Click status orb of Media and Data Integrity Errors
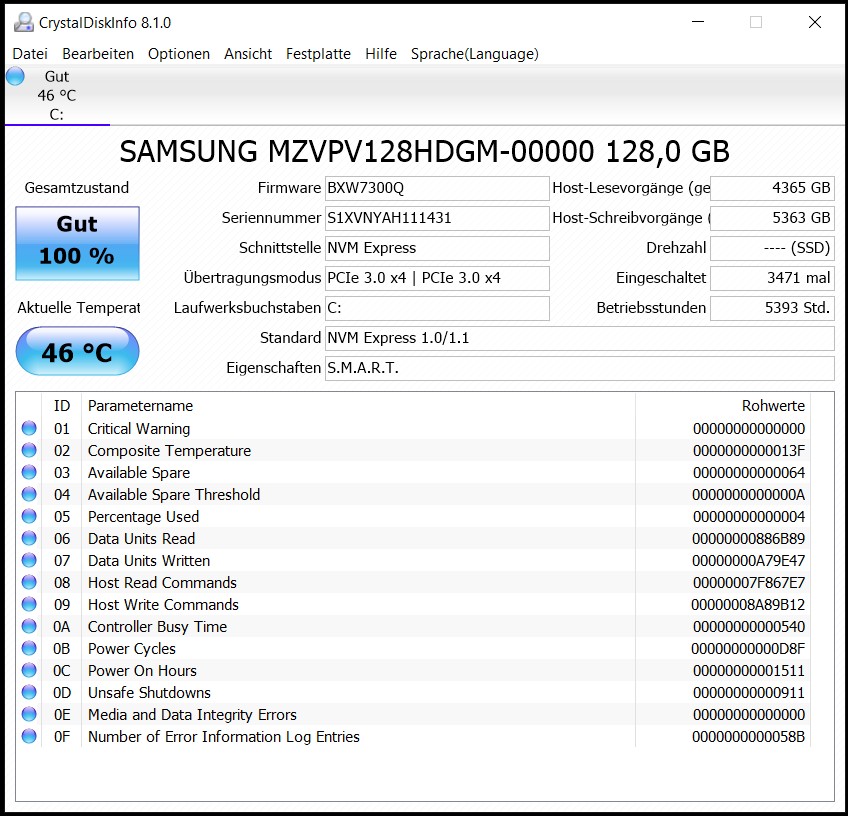The height and width of the screenshot is (816, 848). tap(29, 714)
